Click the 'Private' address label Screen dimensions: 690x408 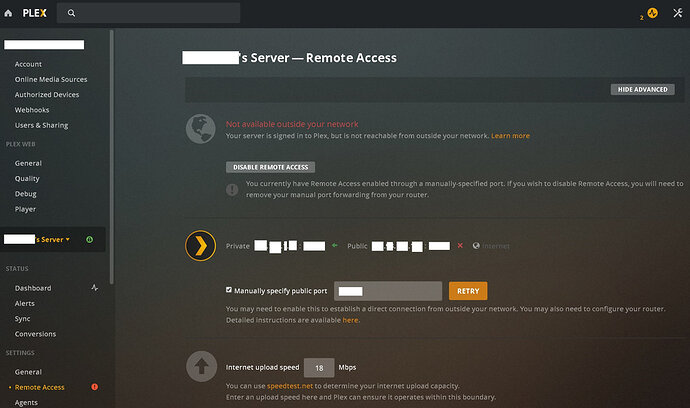[x=238, y=246]
